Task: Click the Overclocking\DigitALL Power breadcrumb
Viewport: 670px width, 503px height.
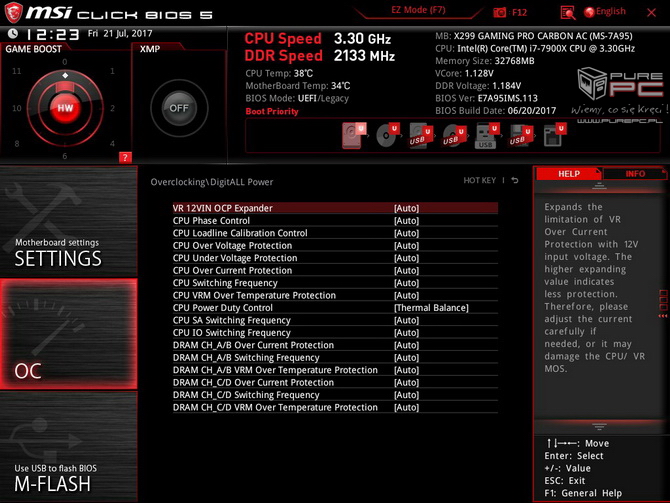Action: click(x=212, y=182)
